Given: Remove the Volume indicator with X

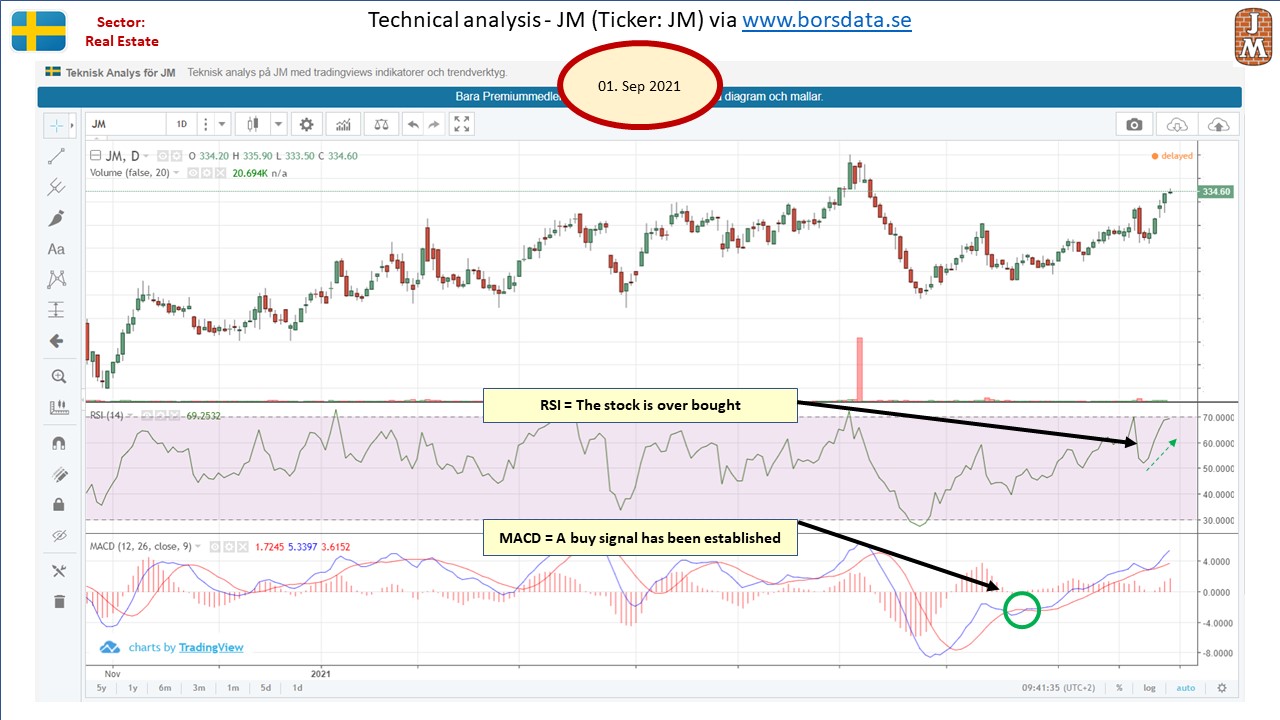Looking at the screenshot, I should [x=221, y=173].
